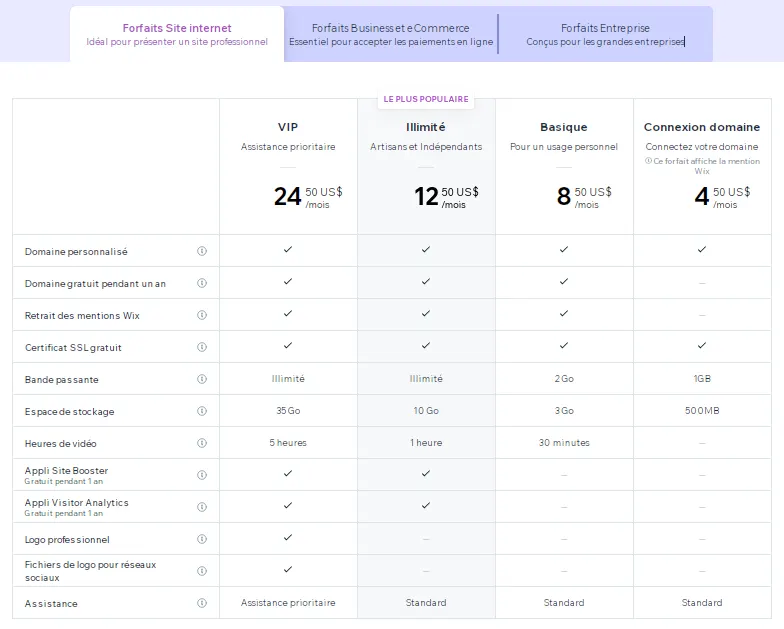Click info icon for Bande passante row

coord(202,379)
